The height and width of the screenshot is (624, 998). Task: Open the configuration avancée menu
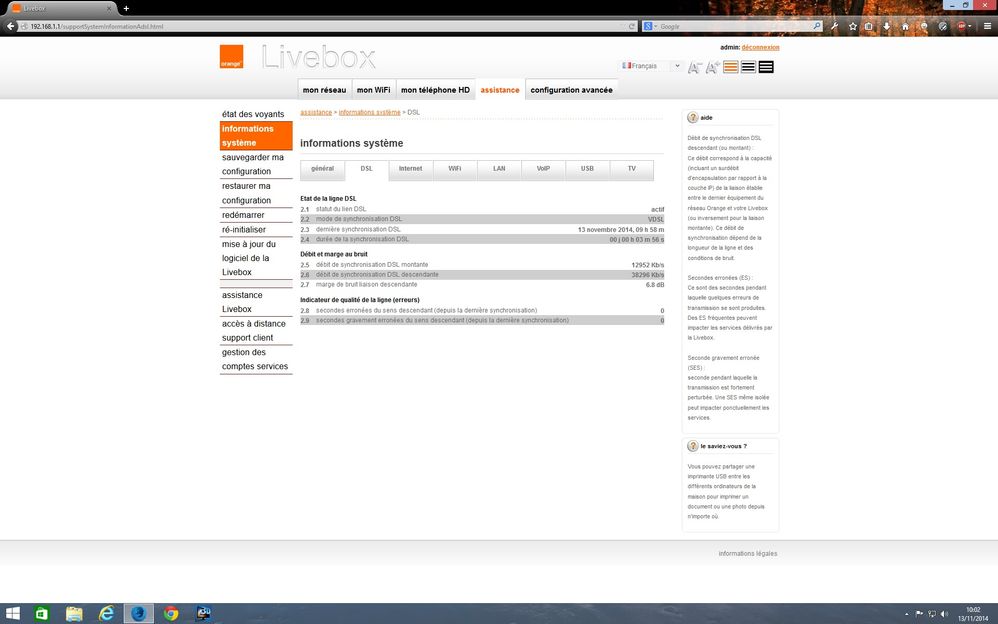click(x=572, y=90)
